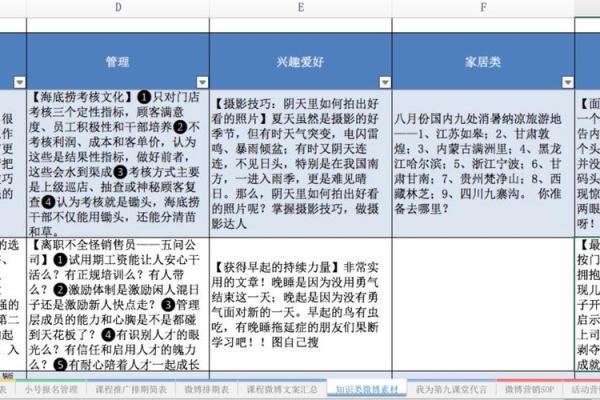Open the filter dropdown for 管理 column
Viewport: 600px width, 400px height.
click(200, 83)
